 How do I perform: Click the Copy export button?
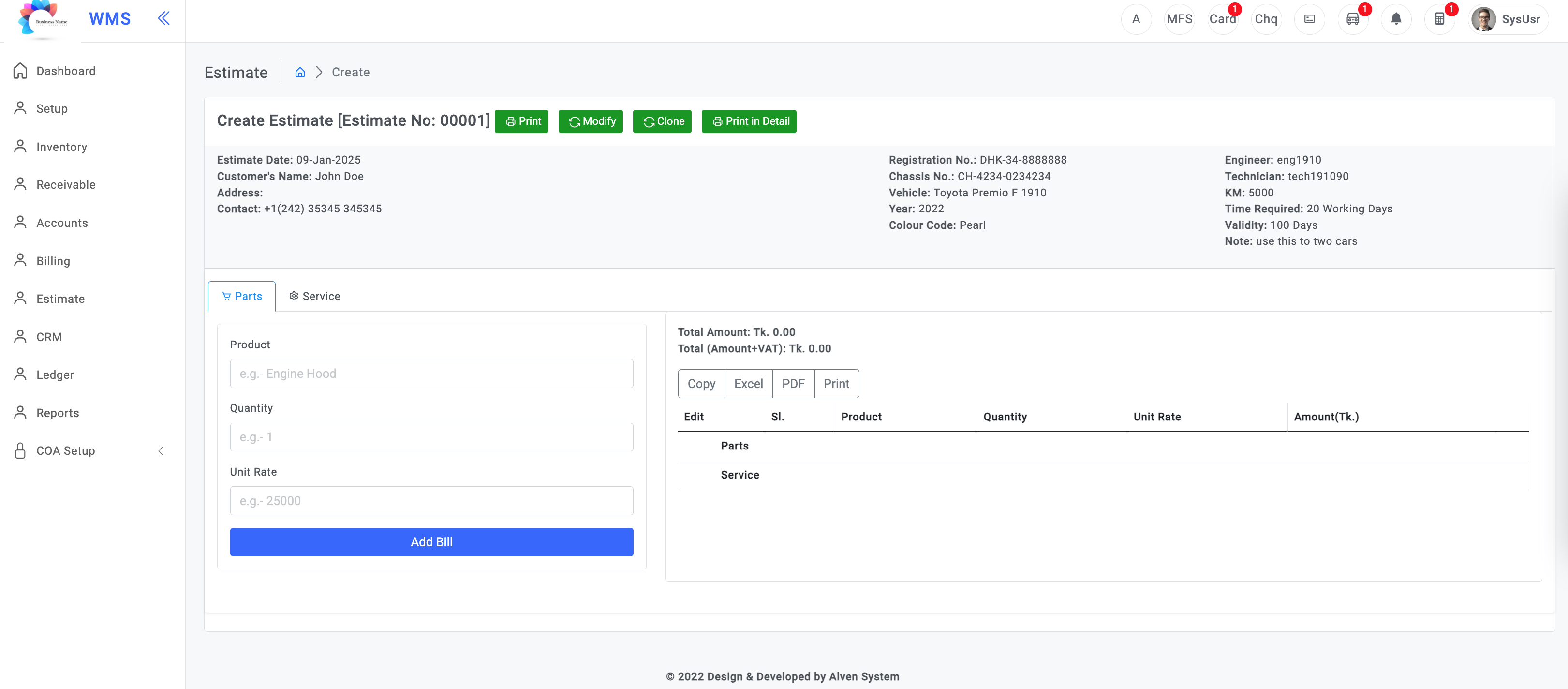(701, 384)
